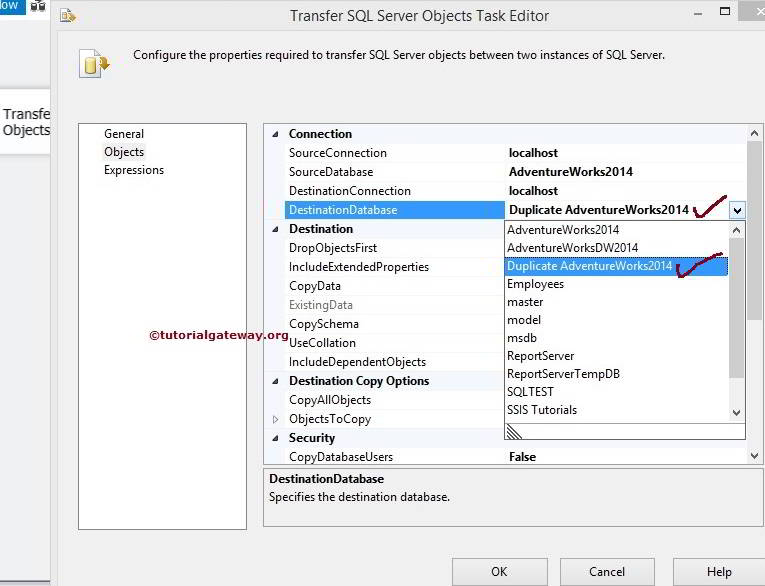Collapse the Connection section
This screenshot has width=765, height=586.
coord(276,134)
